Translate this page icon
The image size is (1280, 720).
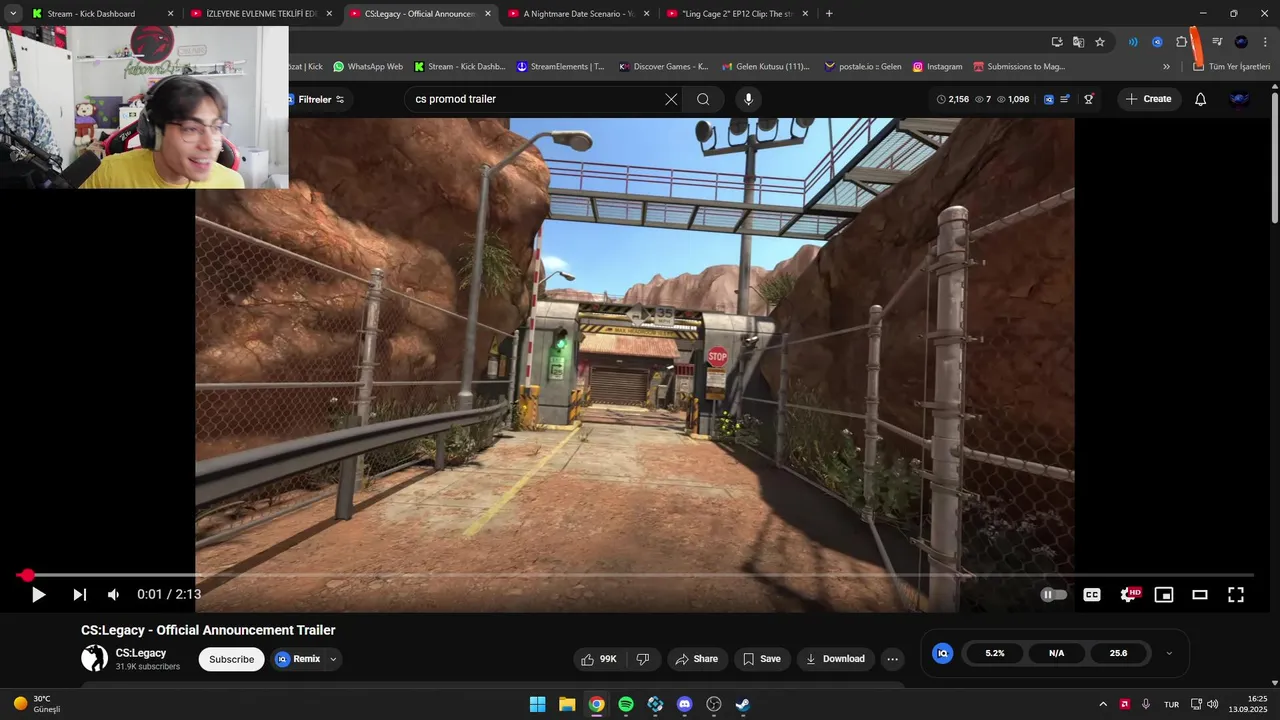coord(1078,42)
